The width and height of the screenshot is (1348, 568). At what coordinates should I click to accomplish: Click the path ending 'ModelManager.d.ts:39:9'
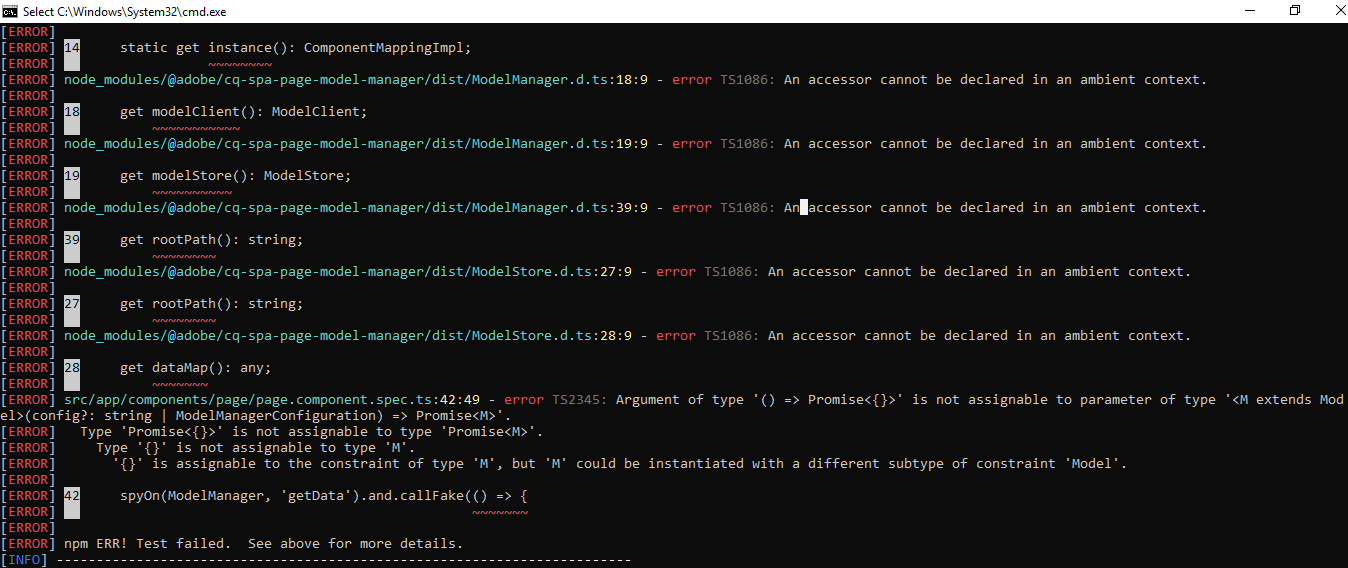pos(356,208)
